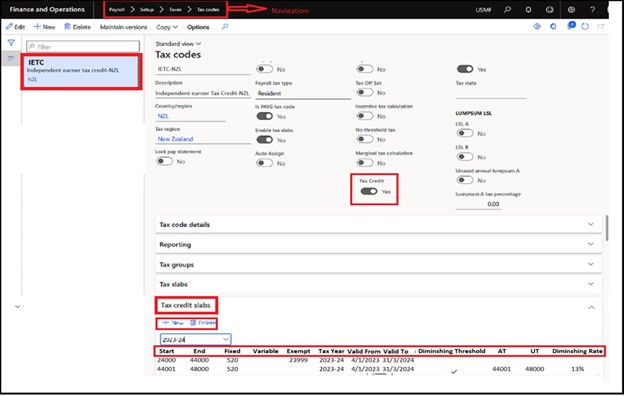Toggle the LSL B switch
Viewport: 624px width, 396px height.
click(465, 156)
